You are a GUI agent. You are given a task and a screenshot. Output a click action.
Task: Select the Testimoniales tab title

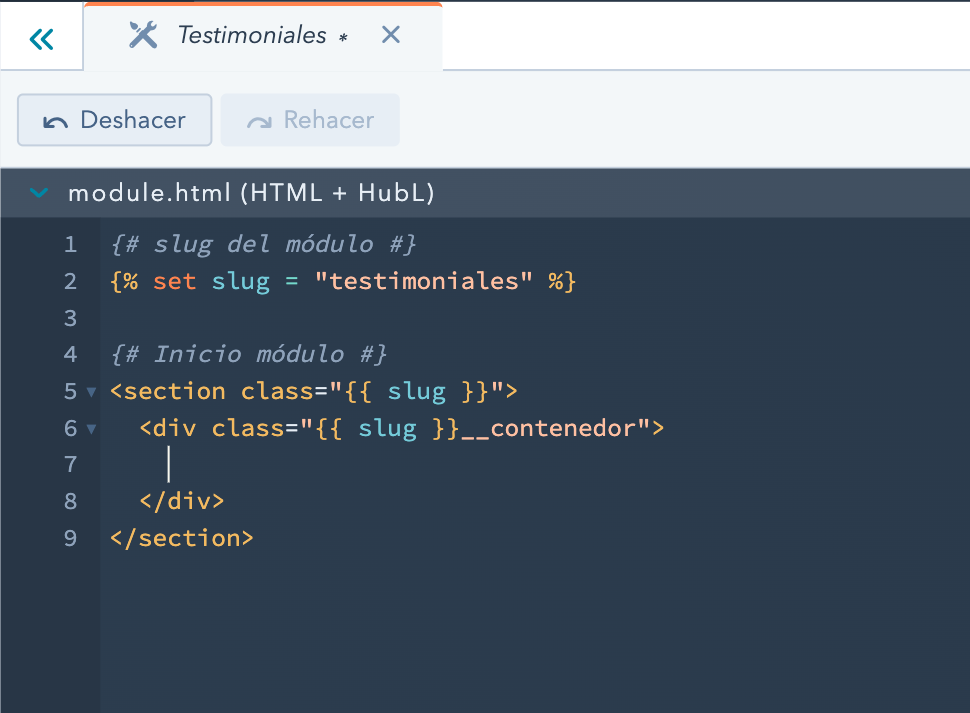[x=252, y=36]
